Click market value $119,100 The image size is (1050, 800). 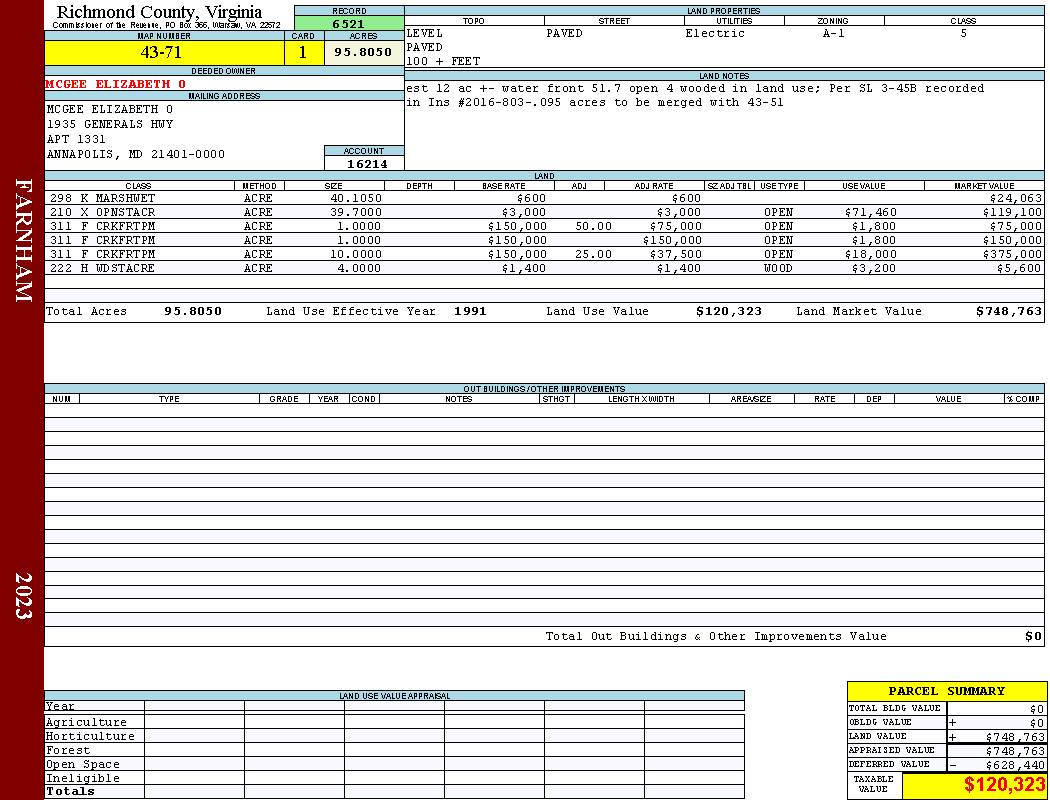pyautogui.click(x=1012, y=212)
